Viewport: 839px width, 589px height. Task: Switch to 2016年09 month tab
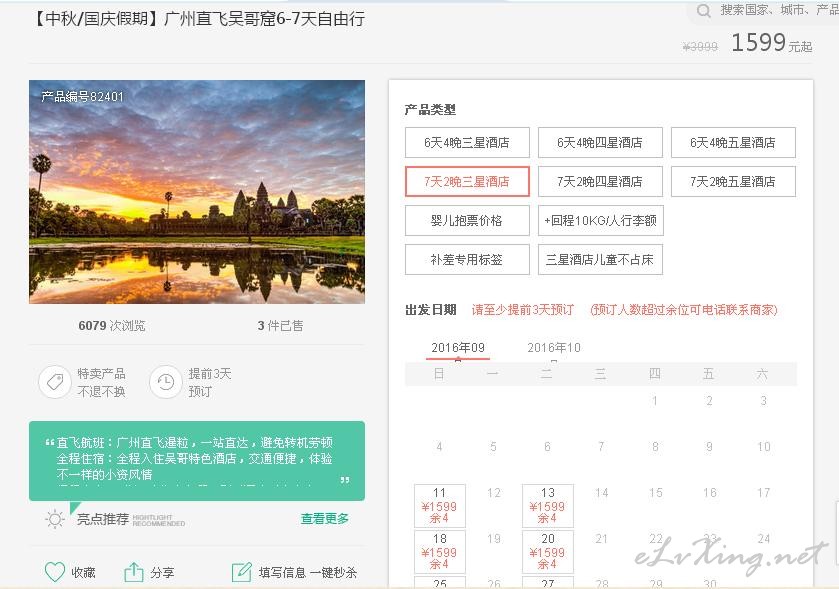458,348
